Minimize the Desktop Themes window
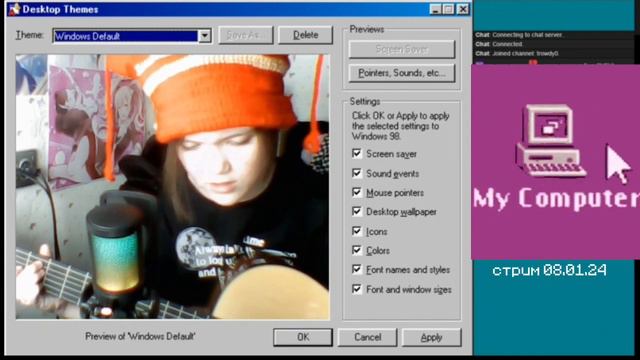The image size is (640, 360). tap(436, 9)
